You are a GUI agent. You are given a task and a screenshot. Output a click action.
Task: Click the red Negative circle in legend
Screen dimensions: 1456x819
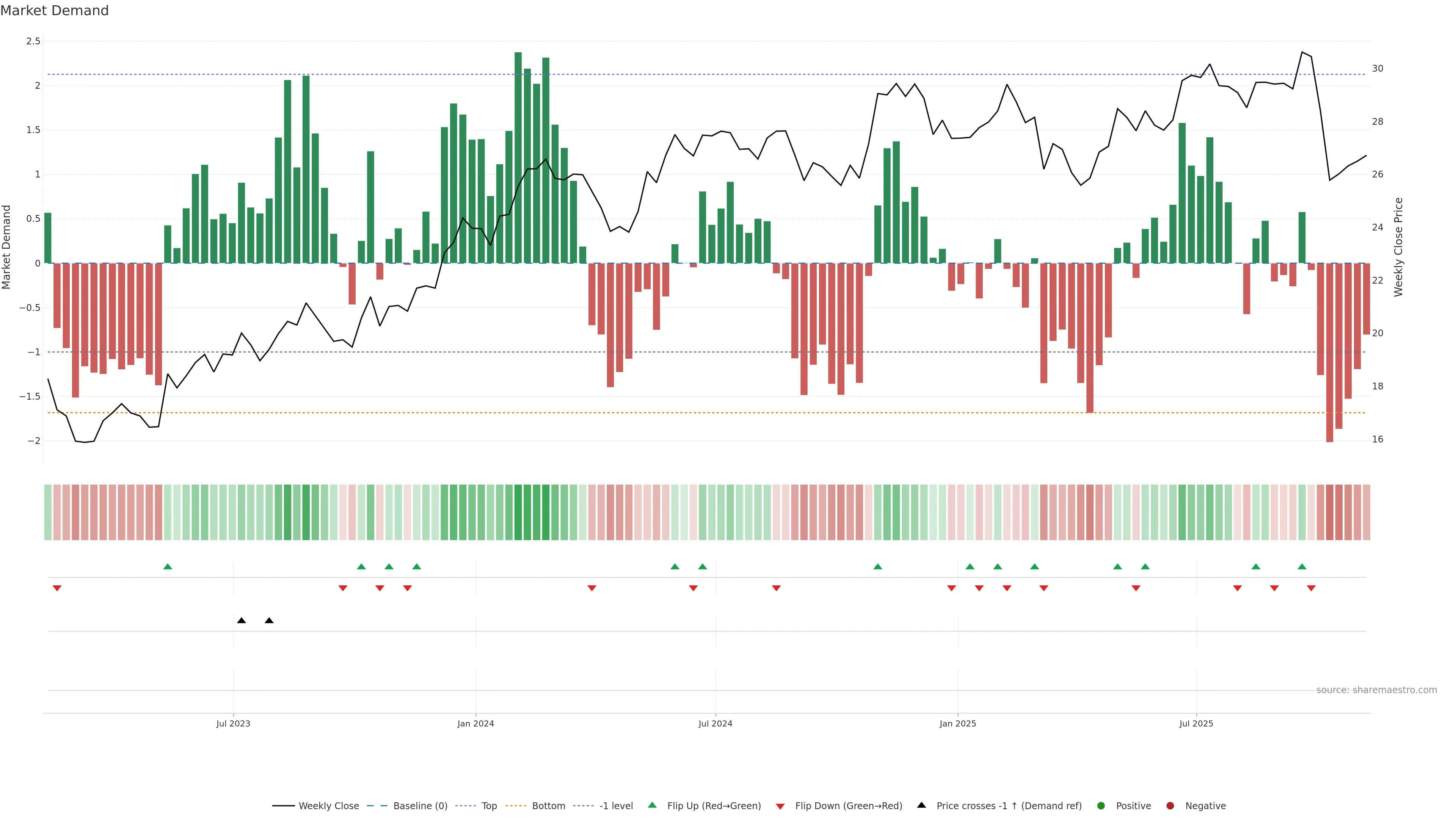coord(1170,806)
